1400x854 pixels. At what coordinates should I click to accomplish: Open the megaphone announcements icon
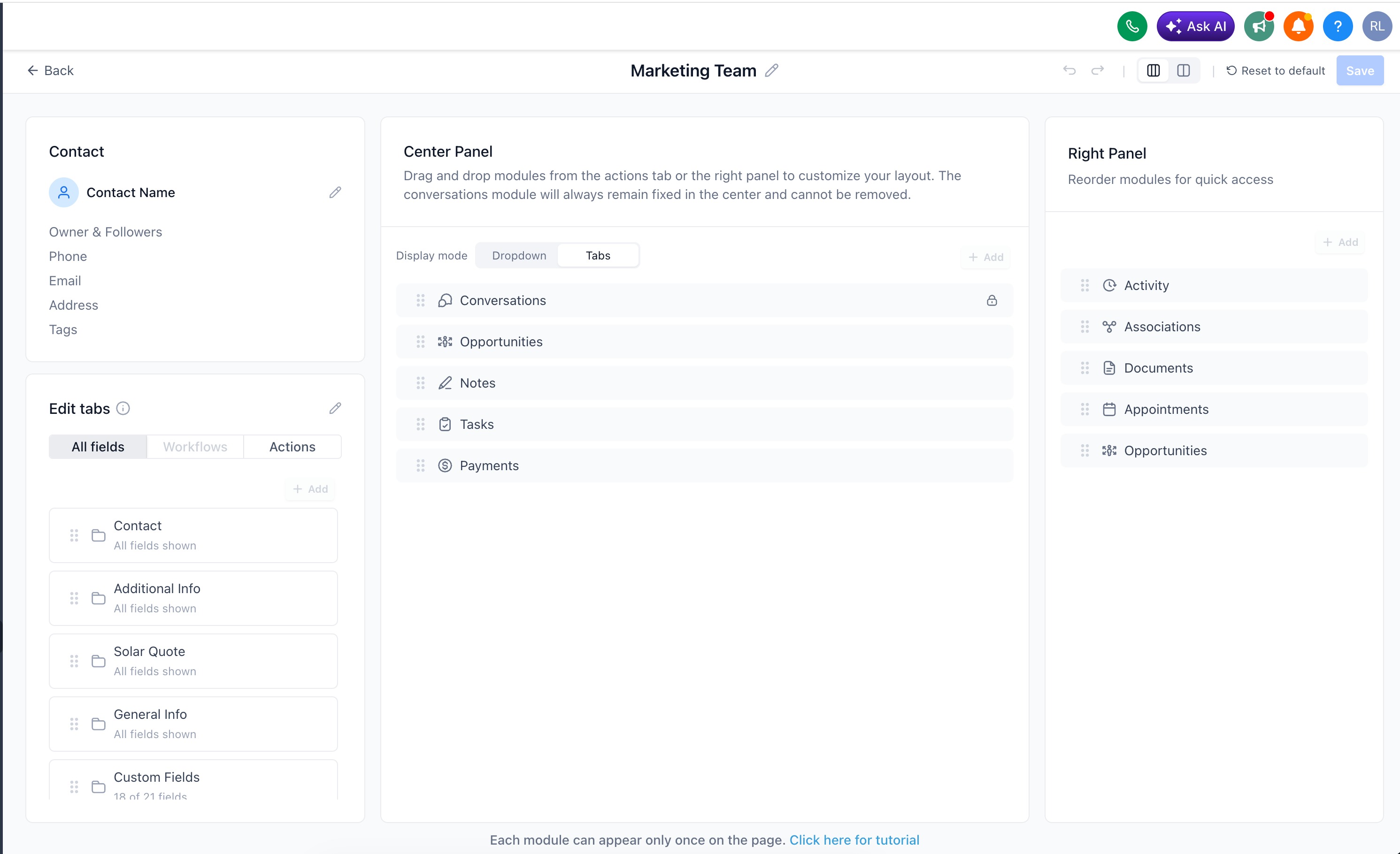click(1259, 26)
